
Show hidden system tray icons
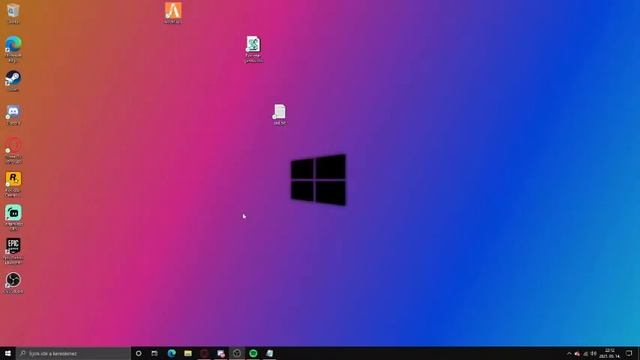pos(569,353)
